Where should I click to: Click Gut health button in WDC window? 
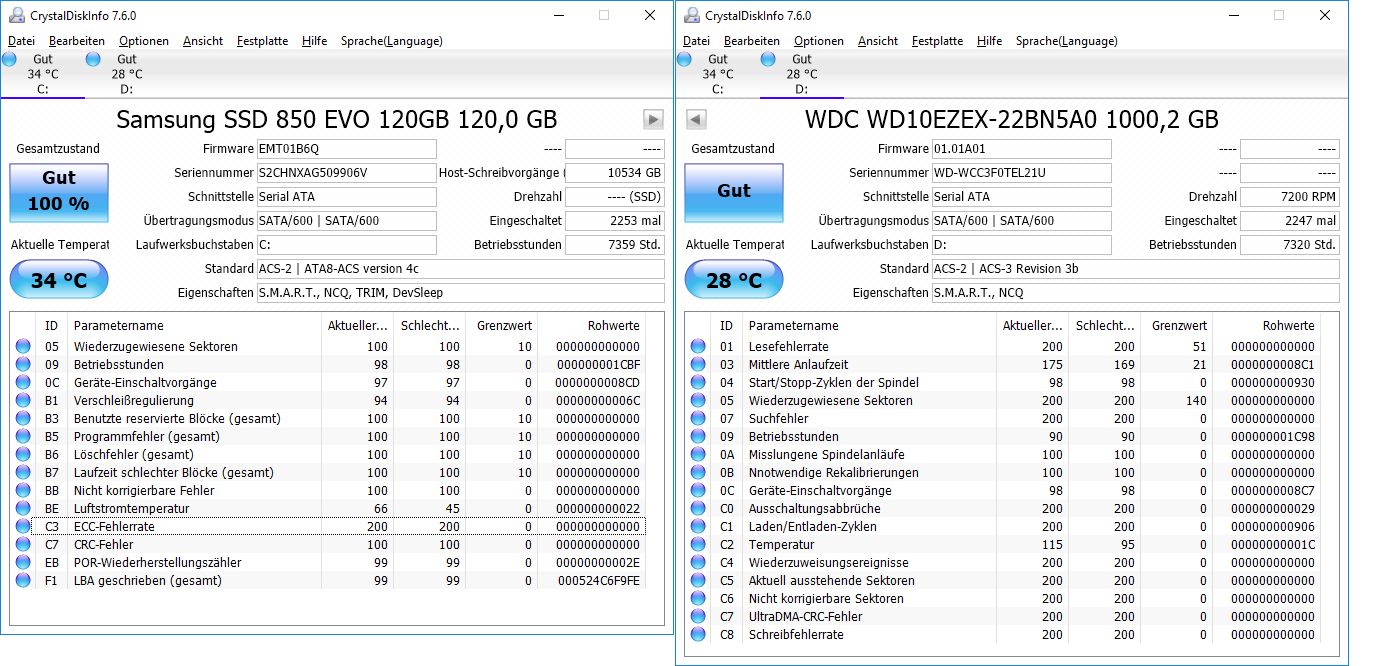coord(733,192)
